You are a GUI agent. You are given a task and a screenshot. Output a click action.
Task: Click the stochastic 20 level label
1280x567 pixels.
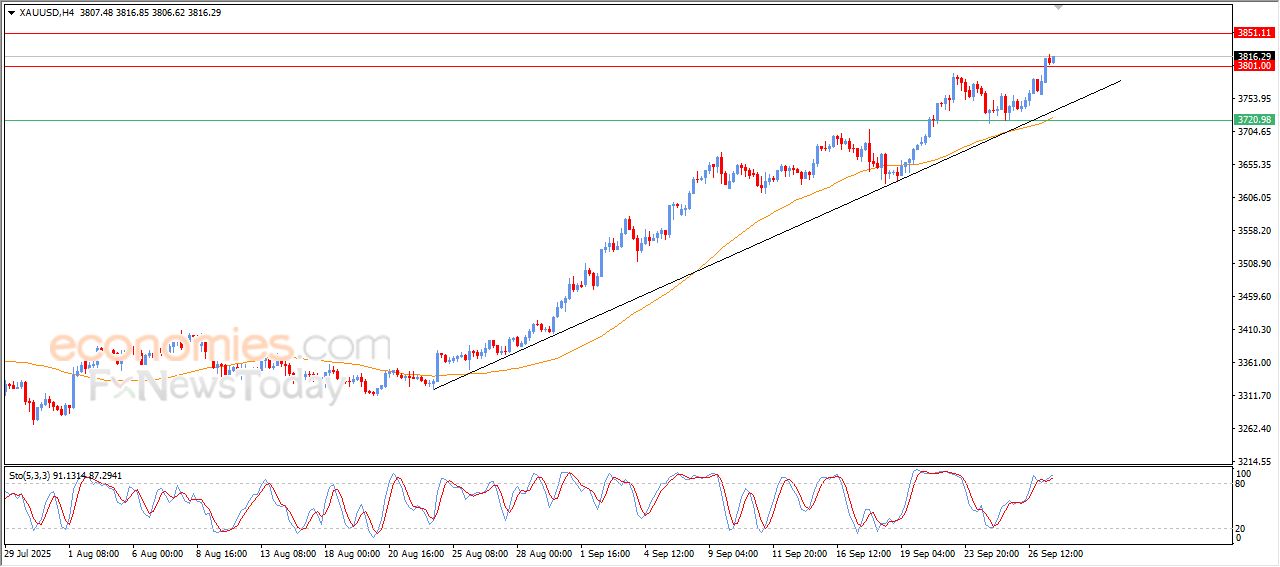pyautogui.click(x=1242, y=527)
